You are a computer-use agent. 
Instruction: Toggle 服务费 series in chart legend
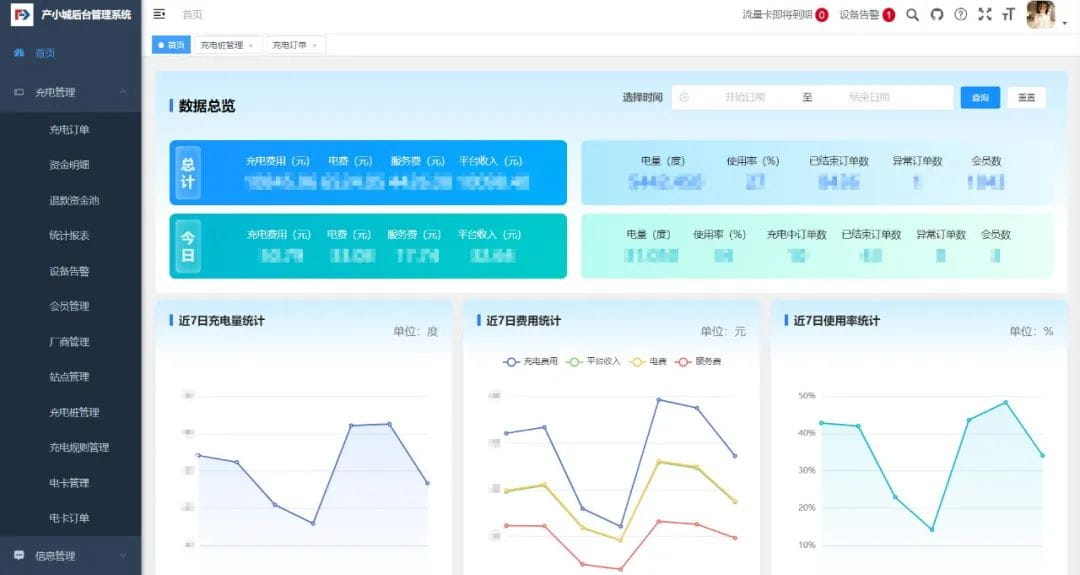click(x=699, y=361)
